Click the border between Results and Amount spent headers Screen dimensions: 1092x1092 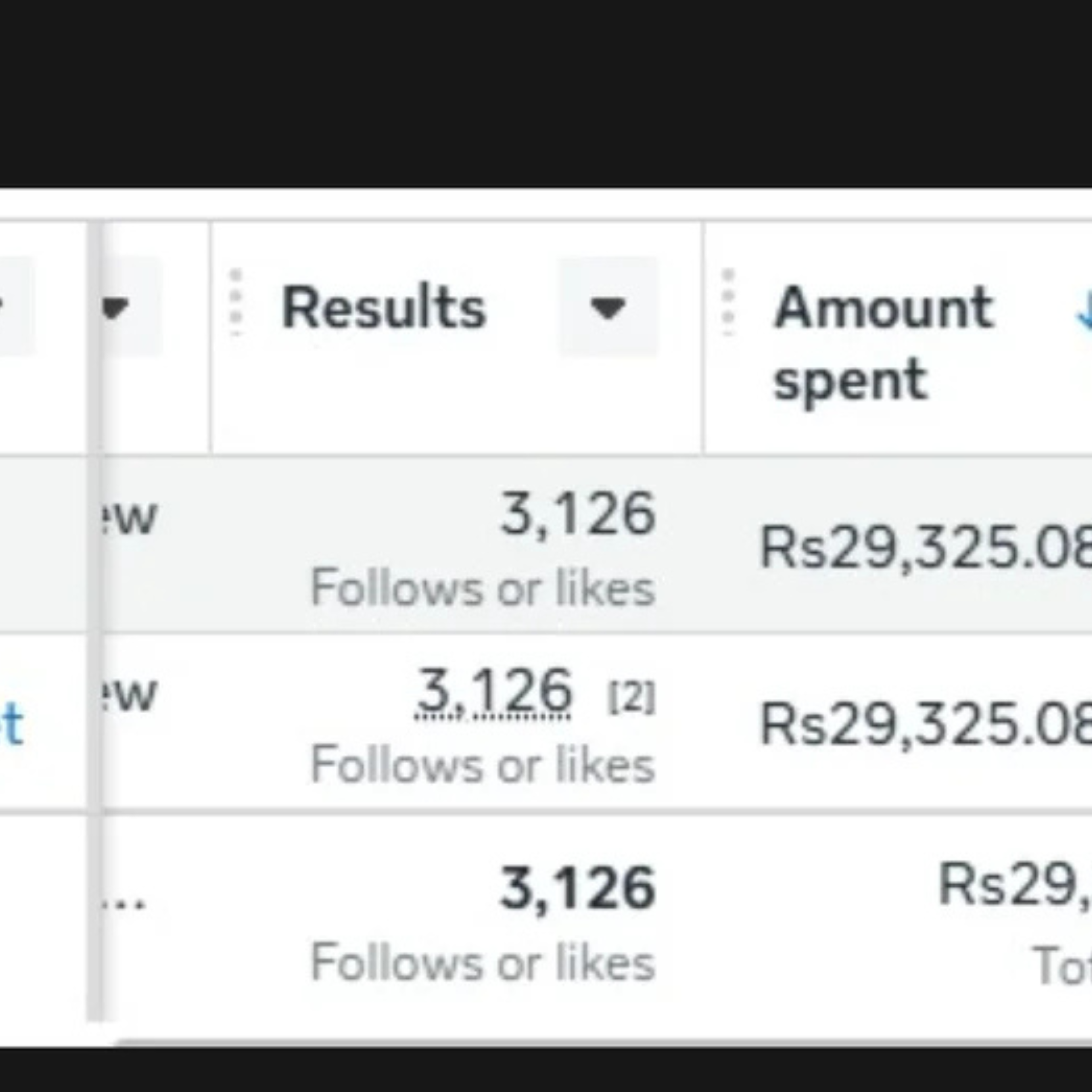703,338
